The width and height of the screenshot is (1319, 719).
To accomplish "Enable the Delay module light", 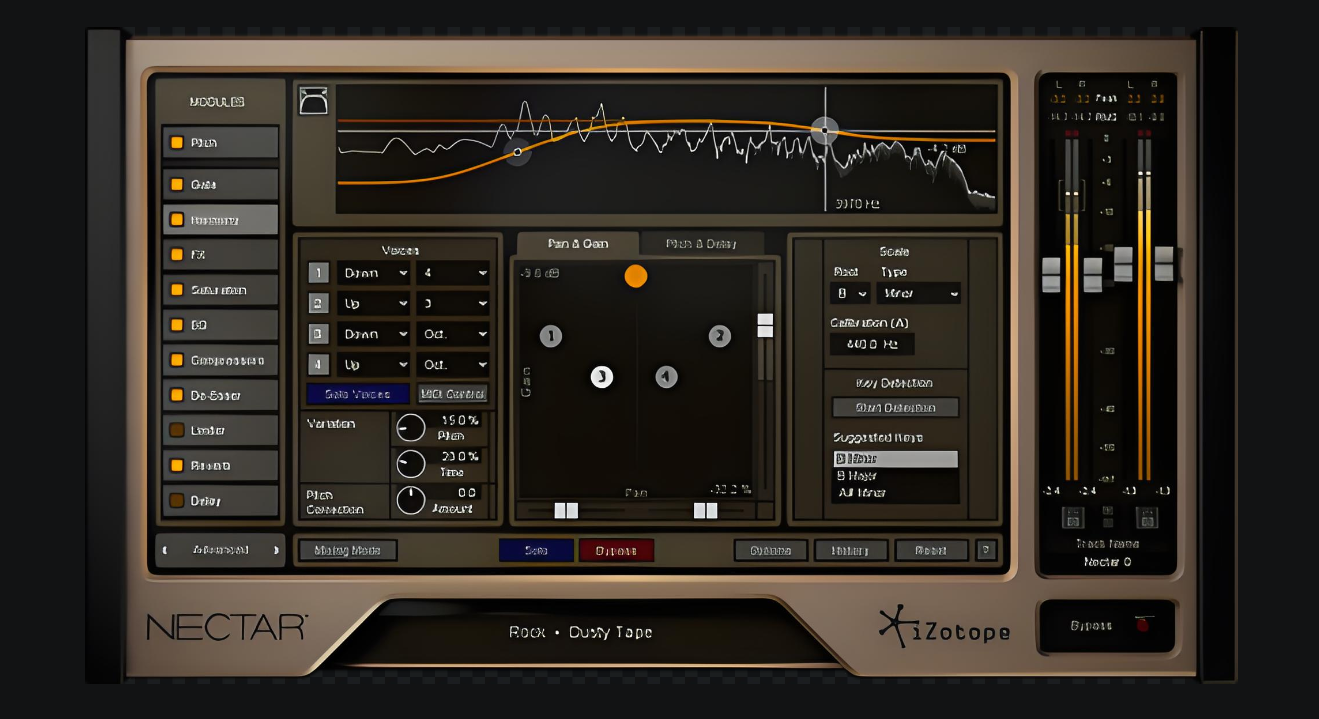I will coord(177,500).
